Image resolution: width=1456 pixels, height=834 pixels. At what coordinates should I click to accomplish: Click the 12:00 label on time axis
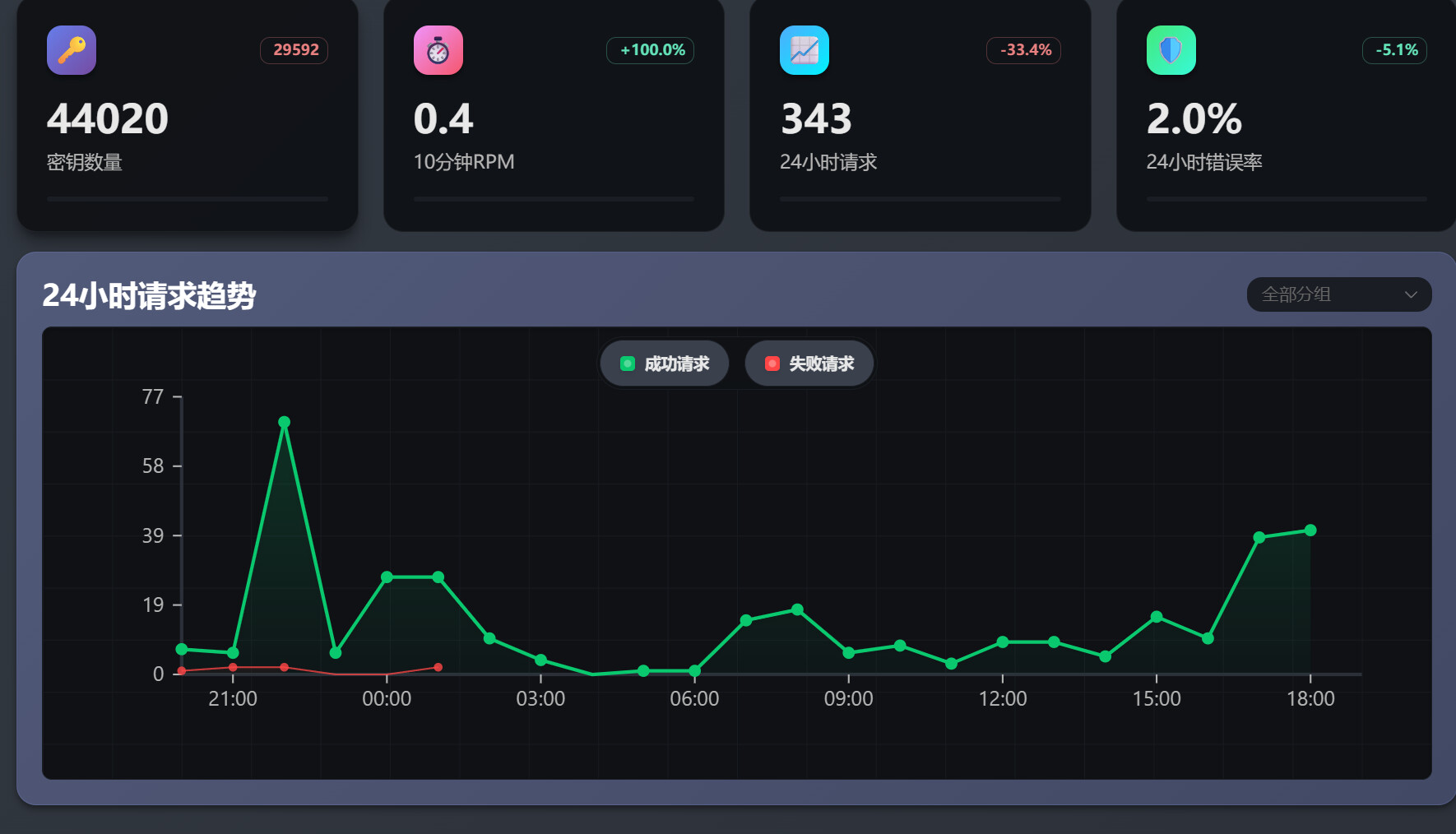pyautogui.click(x=1002, y=699)
